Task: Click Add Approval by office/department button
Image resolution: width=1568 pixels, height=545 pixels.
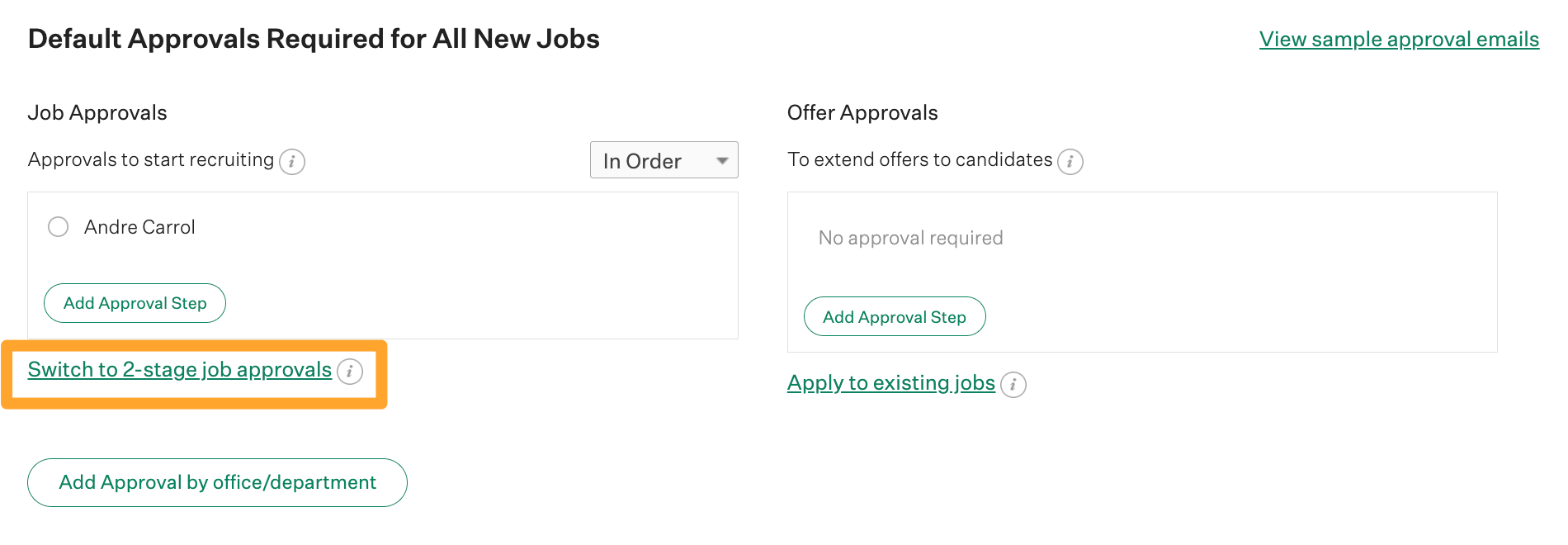Action: coord(217,482)
